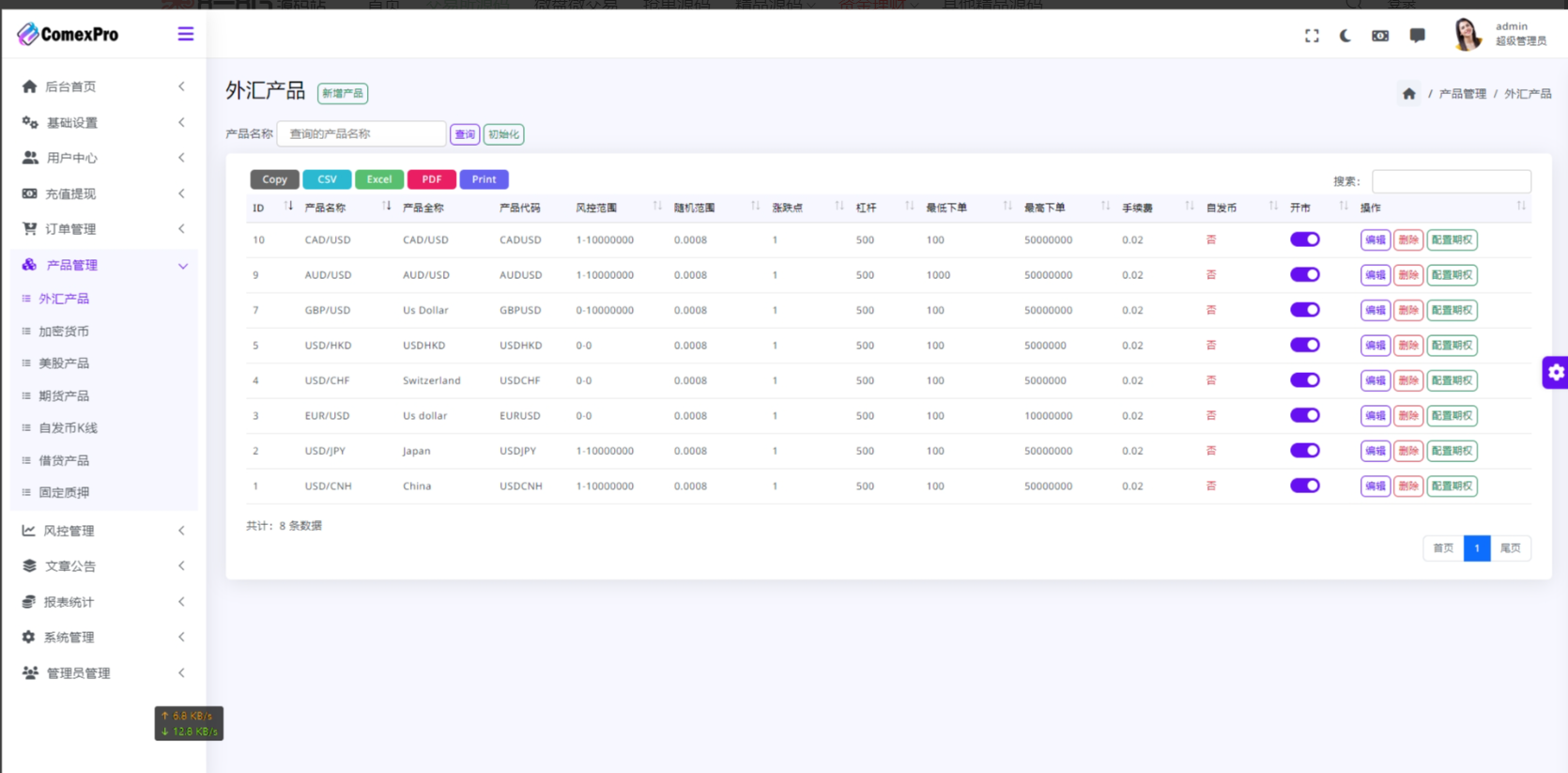Open the chat messages icon in the header
The height and width of the screenshot is (773, 1568).
[1417, 36]
